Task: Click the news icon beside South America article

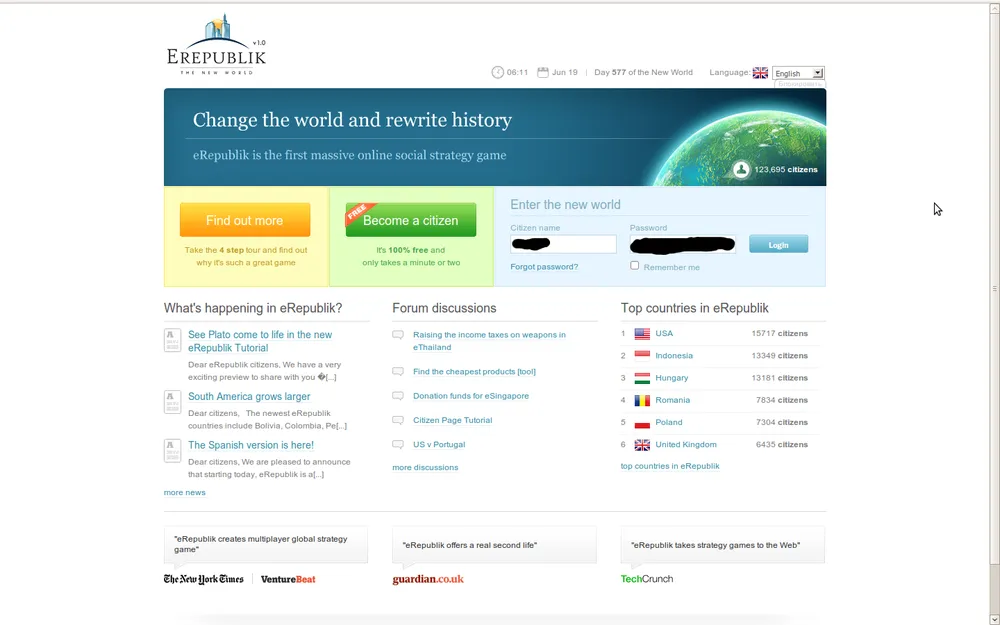Action: (x=172, y=402)
